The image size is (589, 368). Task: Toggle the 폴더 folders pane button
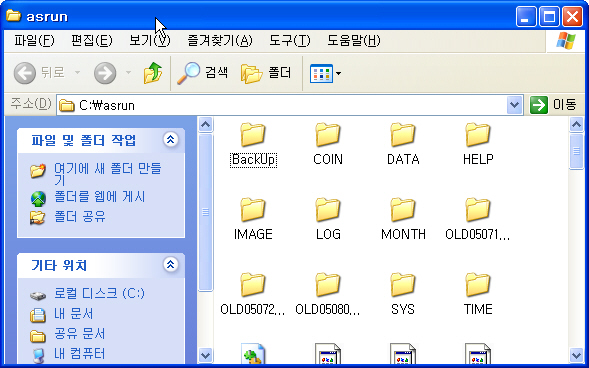tap(266, 72)
